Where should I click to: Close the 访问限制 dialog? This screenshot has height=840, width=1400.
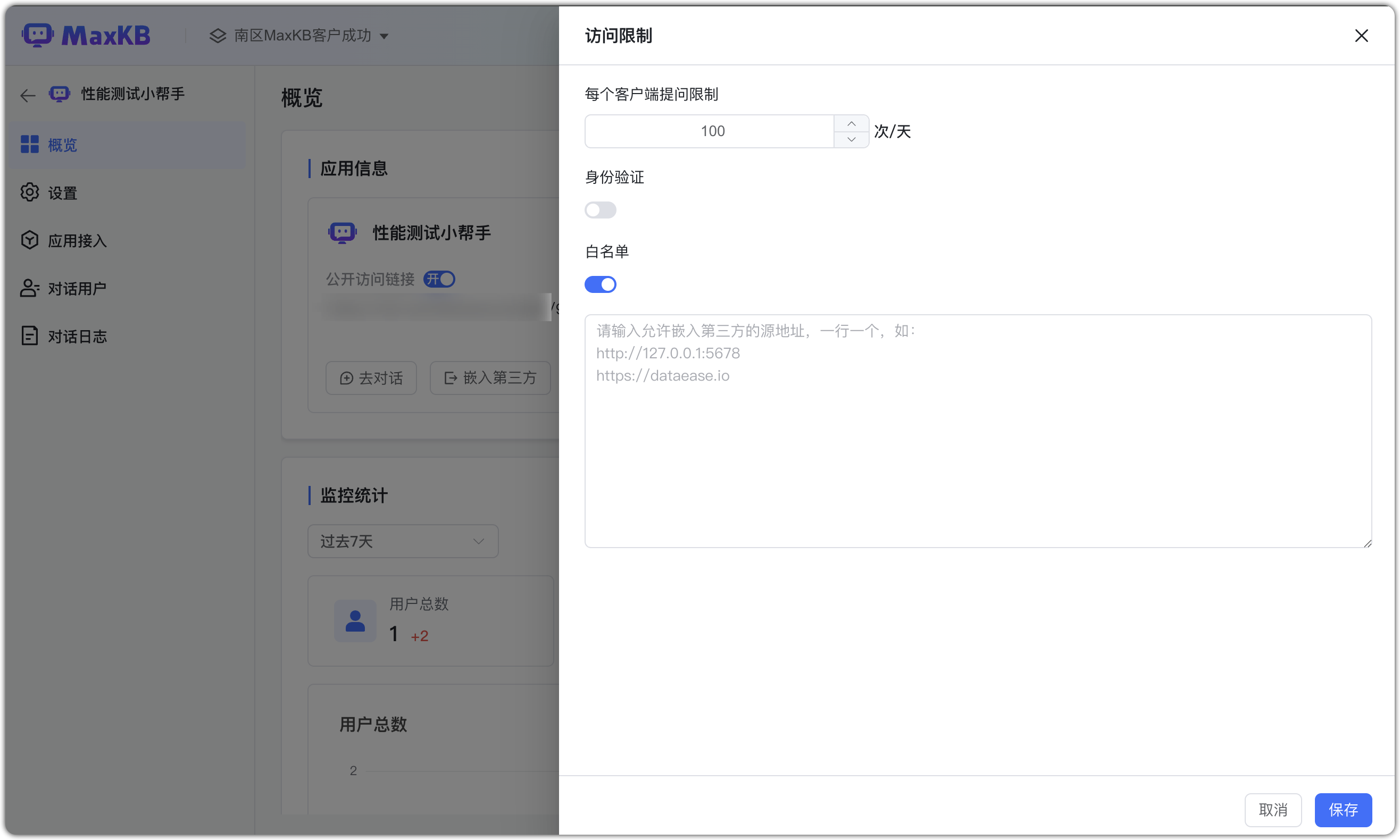point(1362,36)
